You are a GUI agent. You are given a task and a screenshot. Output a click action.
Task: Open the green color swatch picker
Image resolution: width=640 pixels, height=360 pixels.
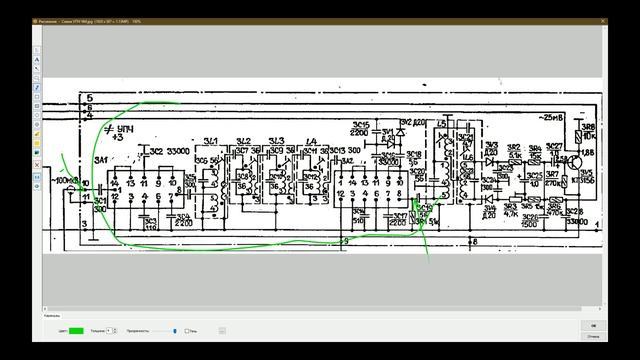76,331
